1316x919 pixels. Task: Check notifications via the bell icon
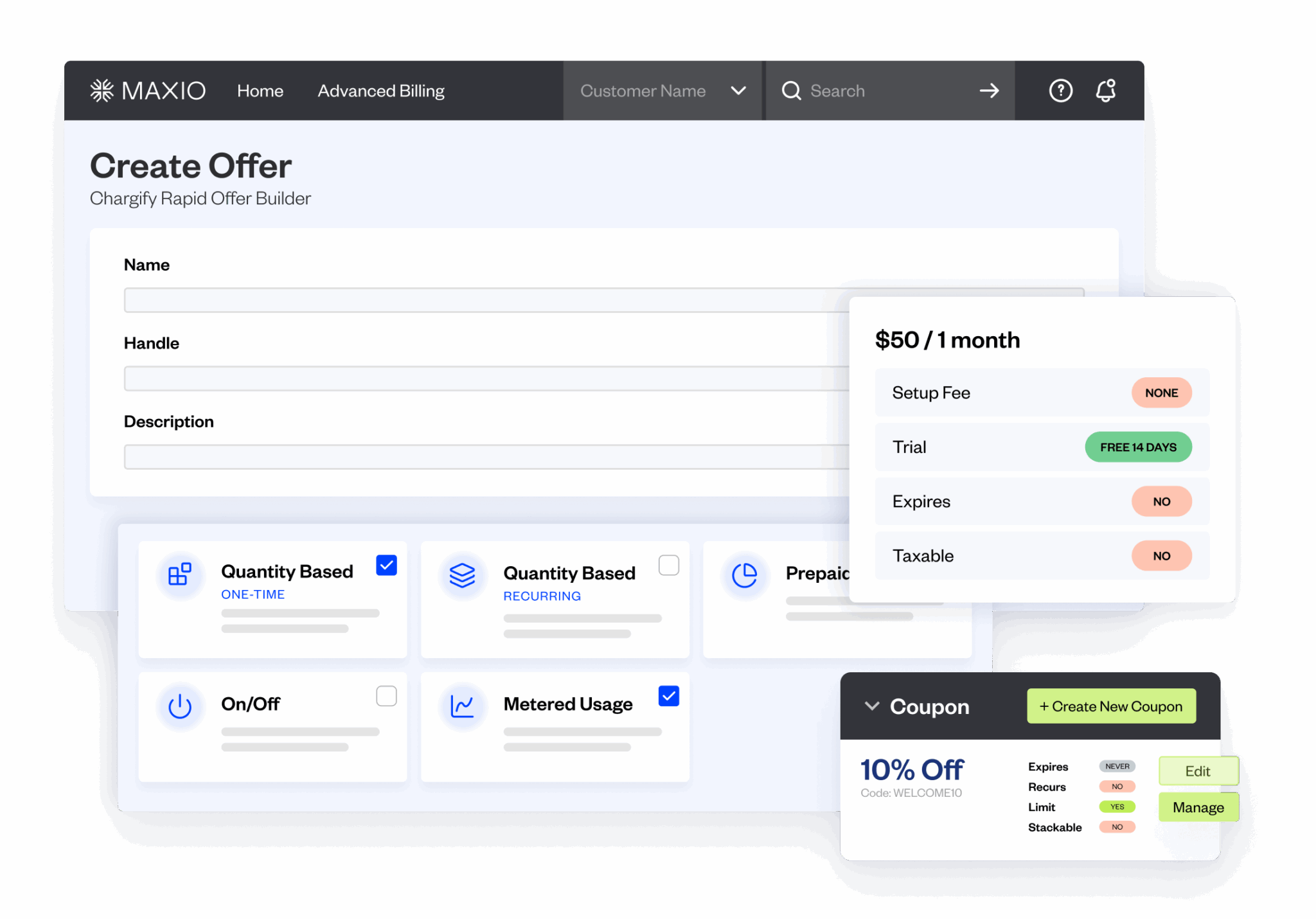(x=1107, y=91)
